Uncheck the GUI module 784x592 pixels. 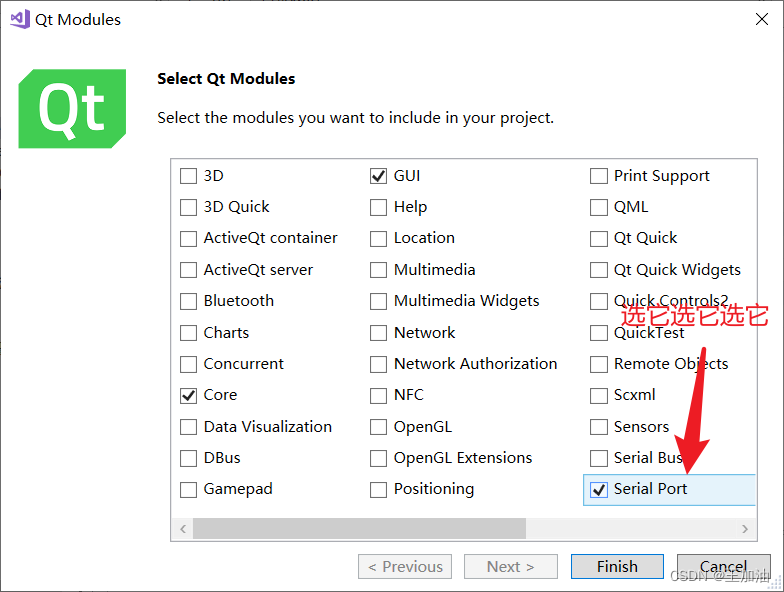pyautogui.click(x=378, y=176)
